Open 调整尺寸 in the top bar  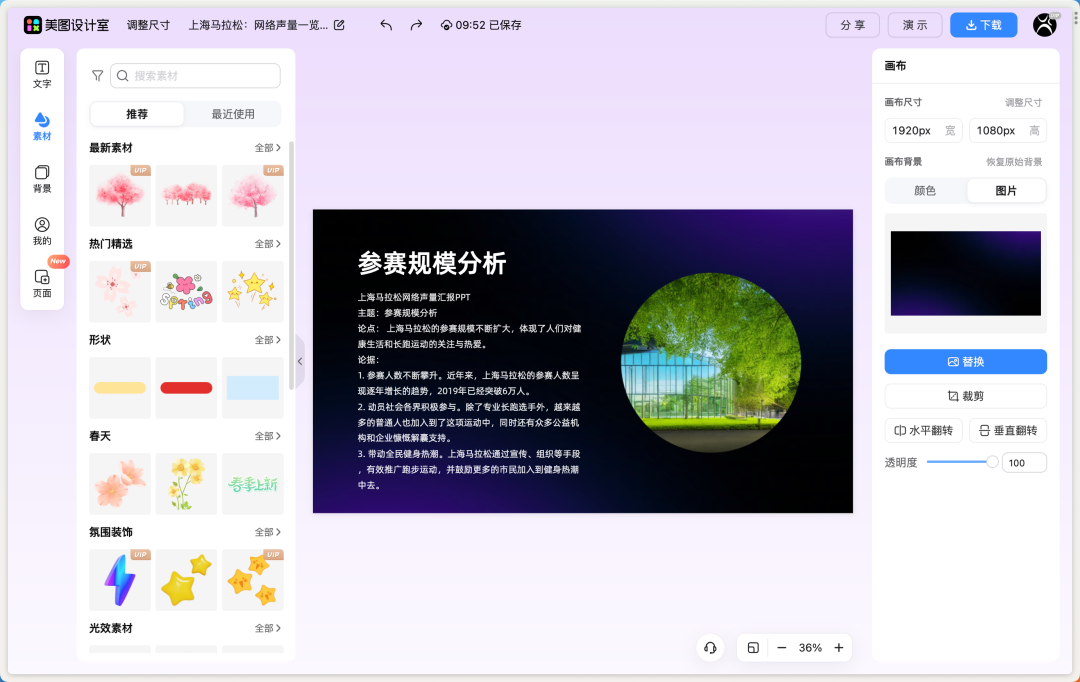148,25
